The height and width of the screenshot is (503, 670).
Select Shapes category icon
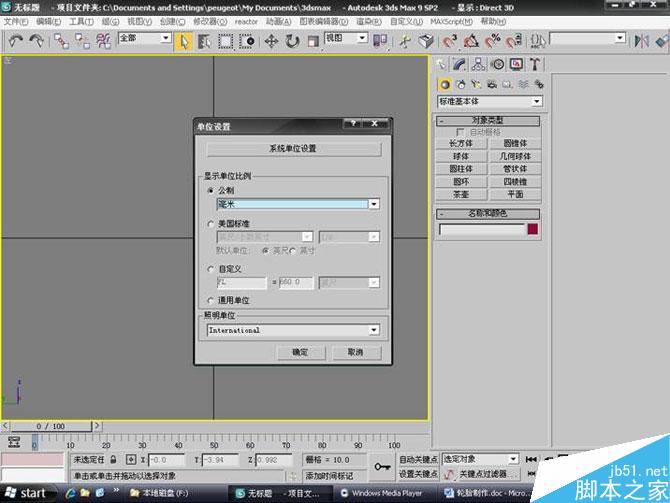pyautogui.click(x=461, y=85)
